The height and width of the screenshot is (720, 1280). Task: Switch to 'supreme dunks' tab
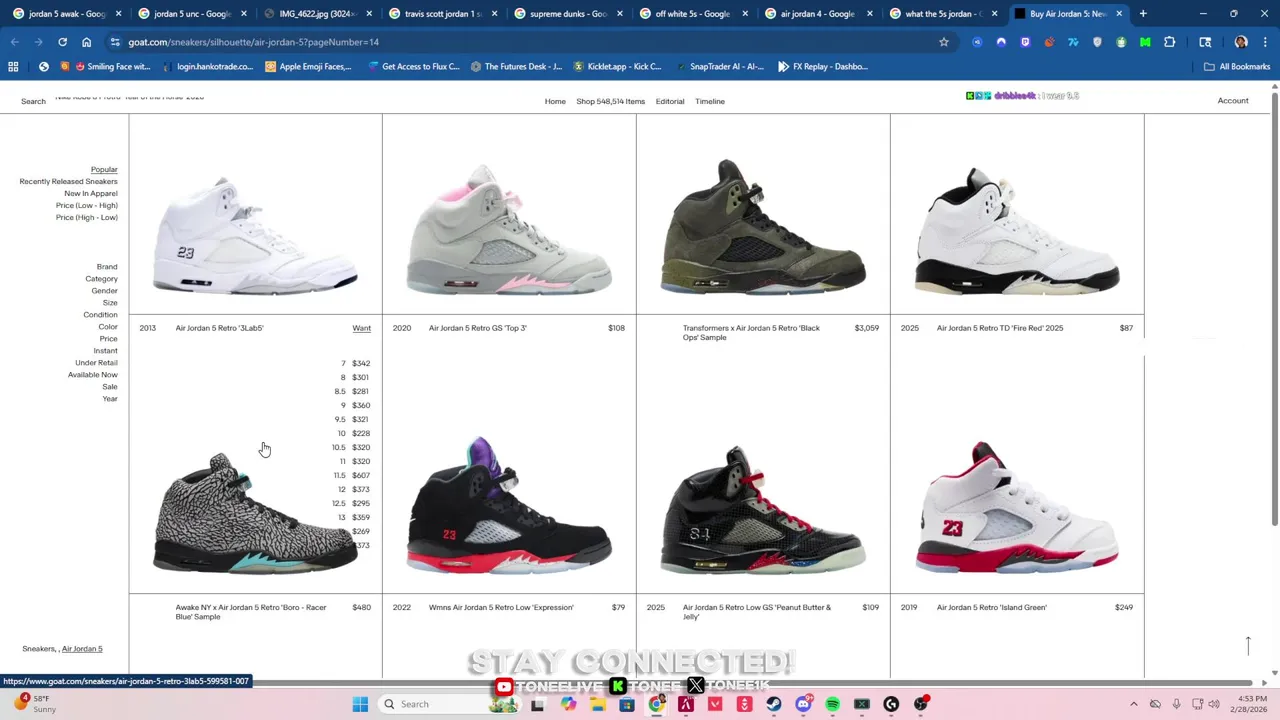pyautogui.click(x=567, y=14)
